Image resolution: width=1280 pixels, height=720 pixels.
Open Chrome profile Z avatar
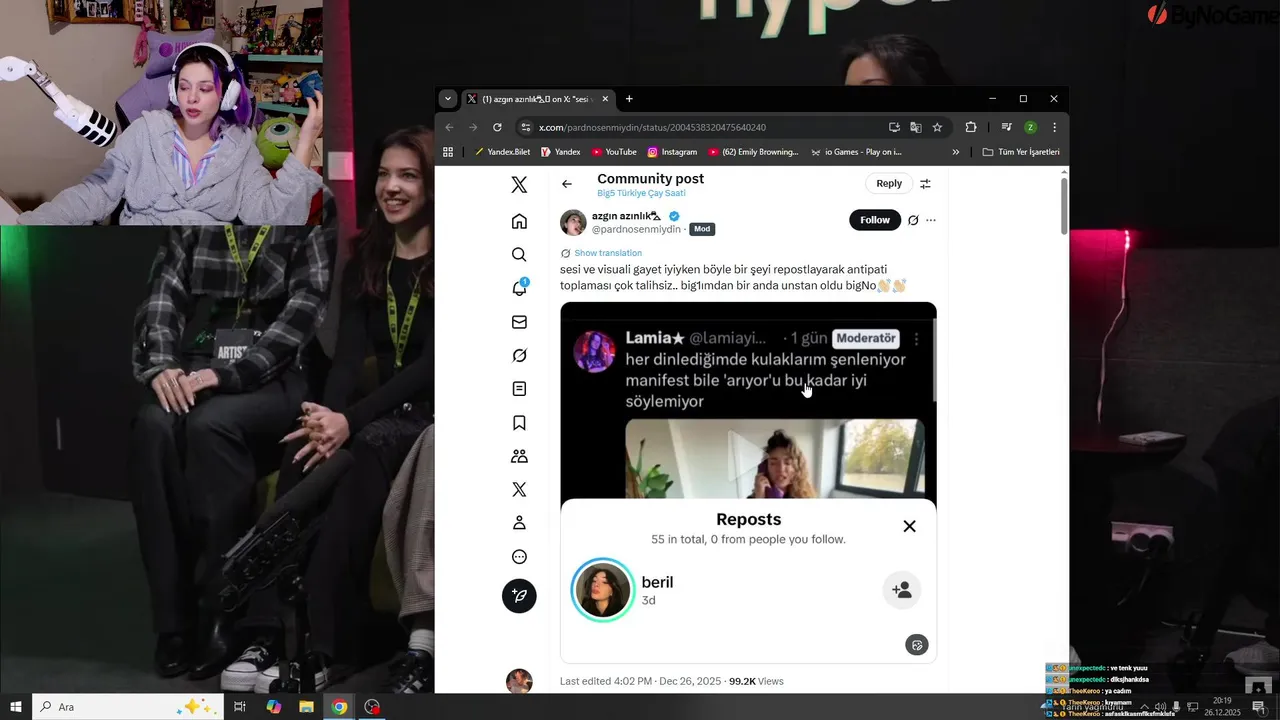click(1030, 127)
